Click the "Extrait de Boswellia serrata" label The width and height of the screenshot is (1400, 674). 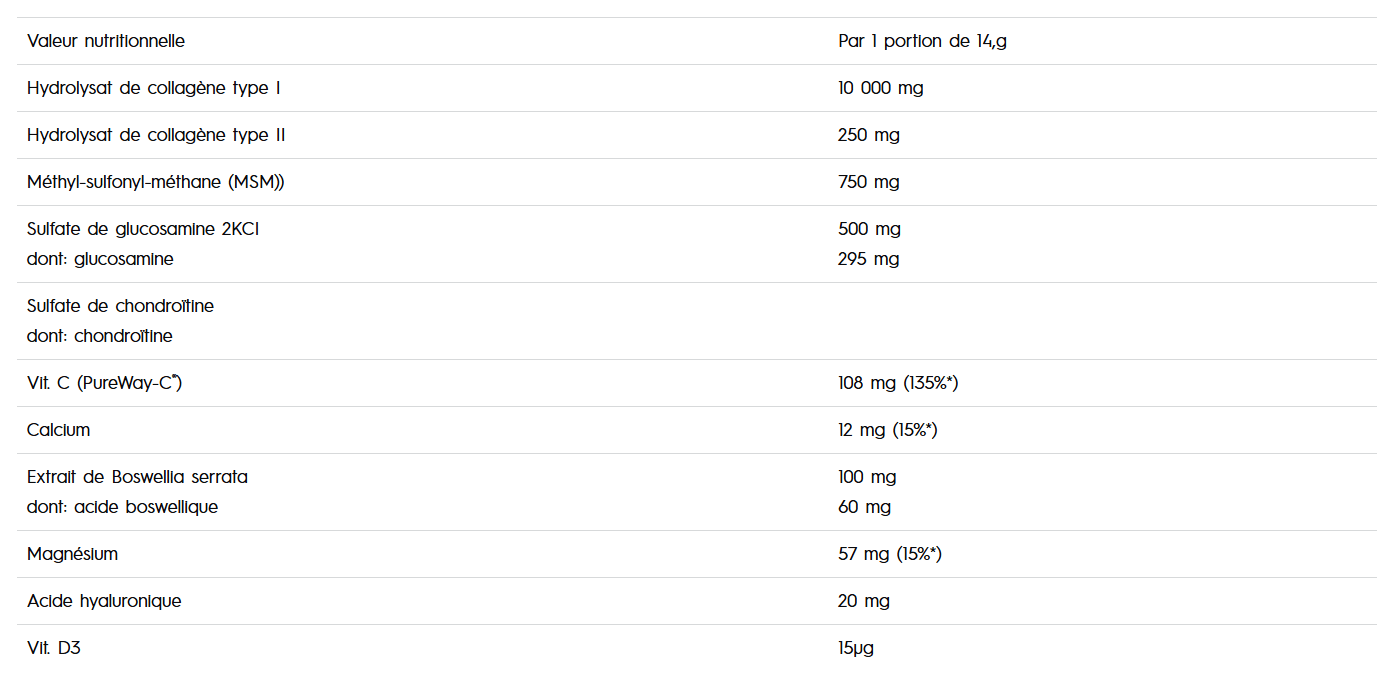[137, 477]
